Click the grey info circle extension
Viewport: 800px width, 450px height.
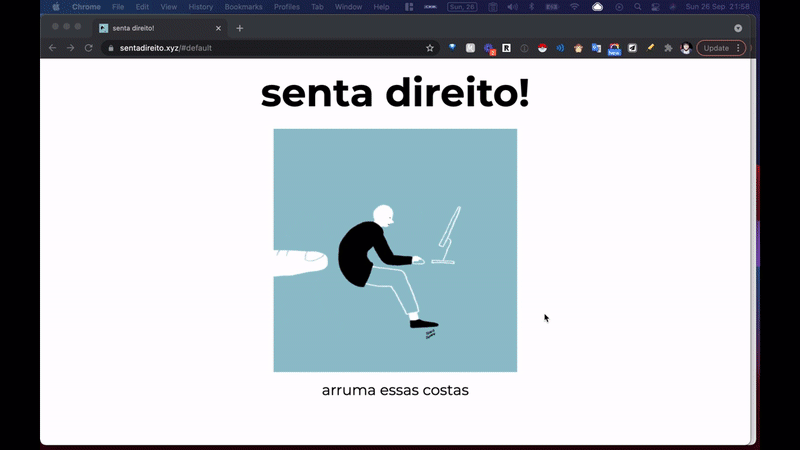click(x=524, y=48)
